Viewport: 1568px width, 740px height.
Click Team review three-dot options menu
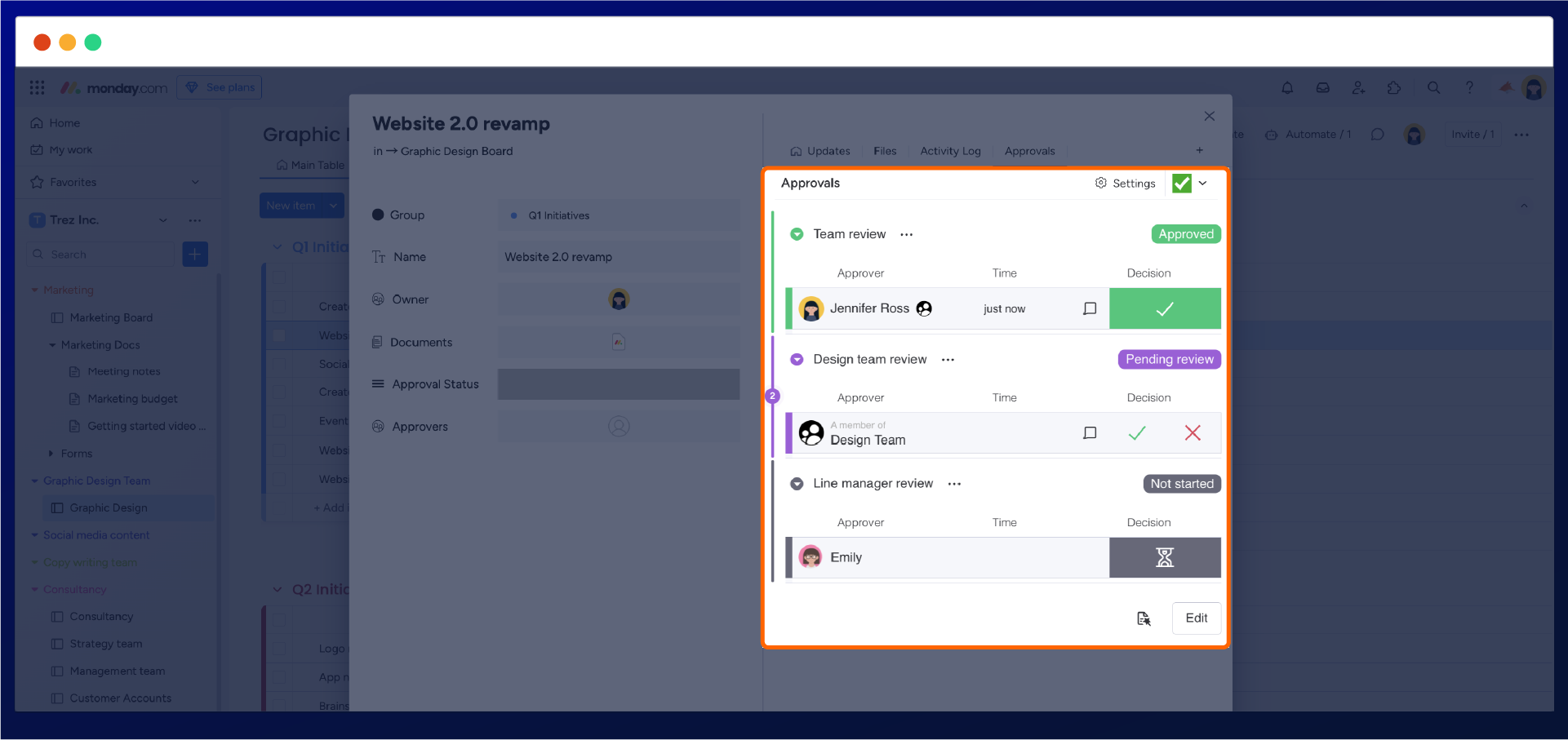pyautogui.click(x=906, y=235)
